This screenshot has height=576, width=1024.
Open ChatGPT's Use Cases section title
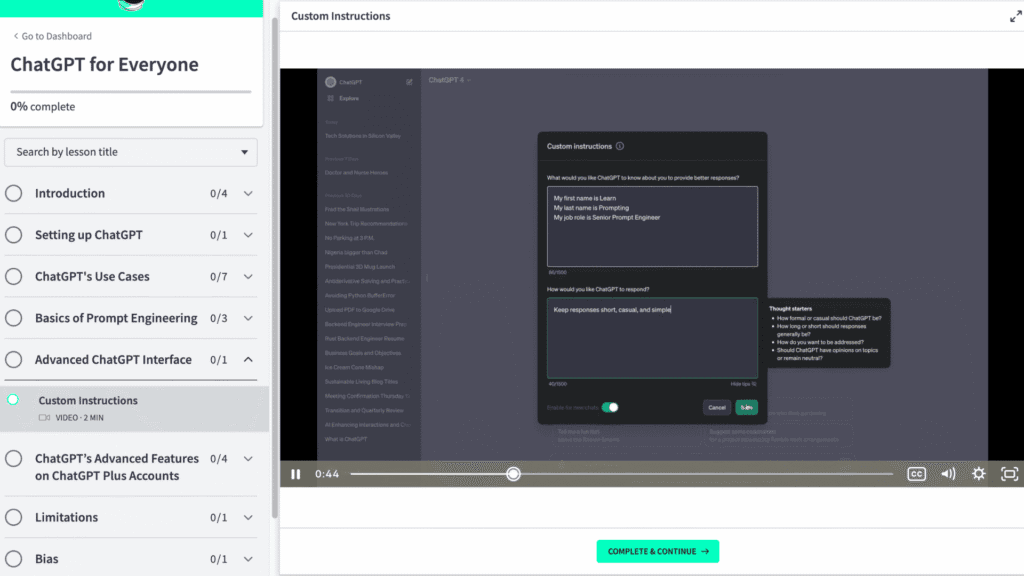point(92,277)
